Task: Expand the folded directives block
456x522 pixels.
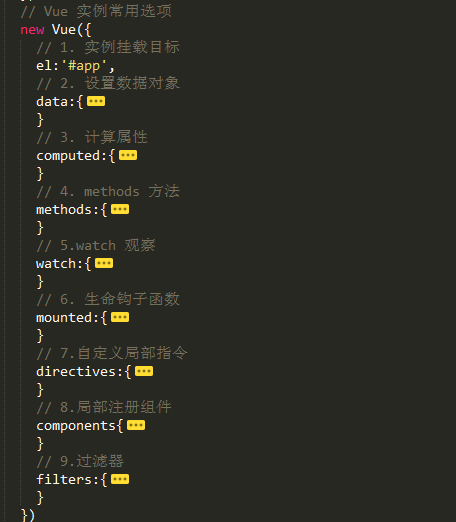Action: (x=144, y=371)
